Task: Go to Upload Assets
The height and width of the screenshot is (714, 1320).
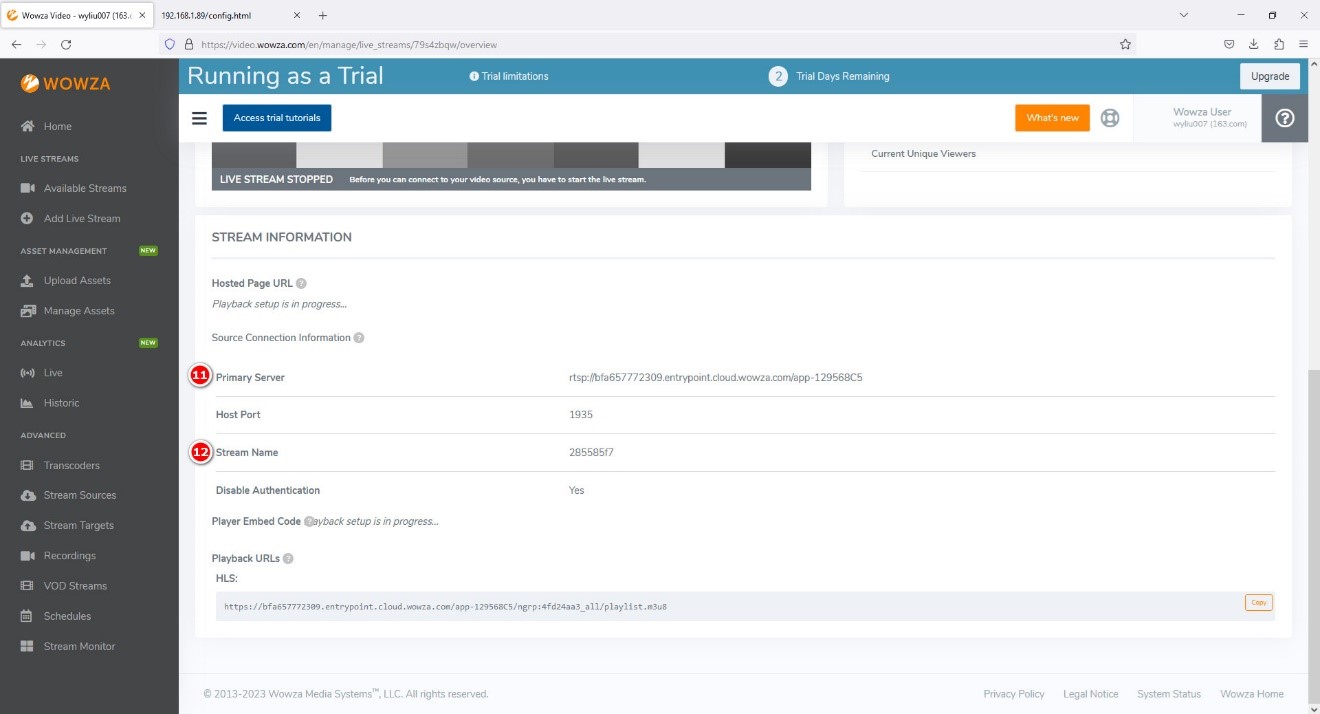Action: coord(77,280)
